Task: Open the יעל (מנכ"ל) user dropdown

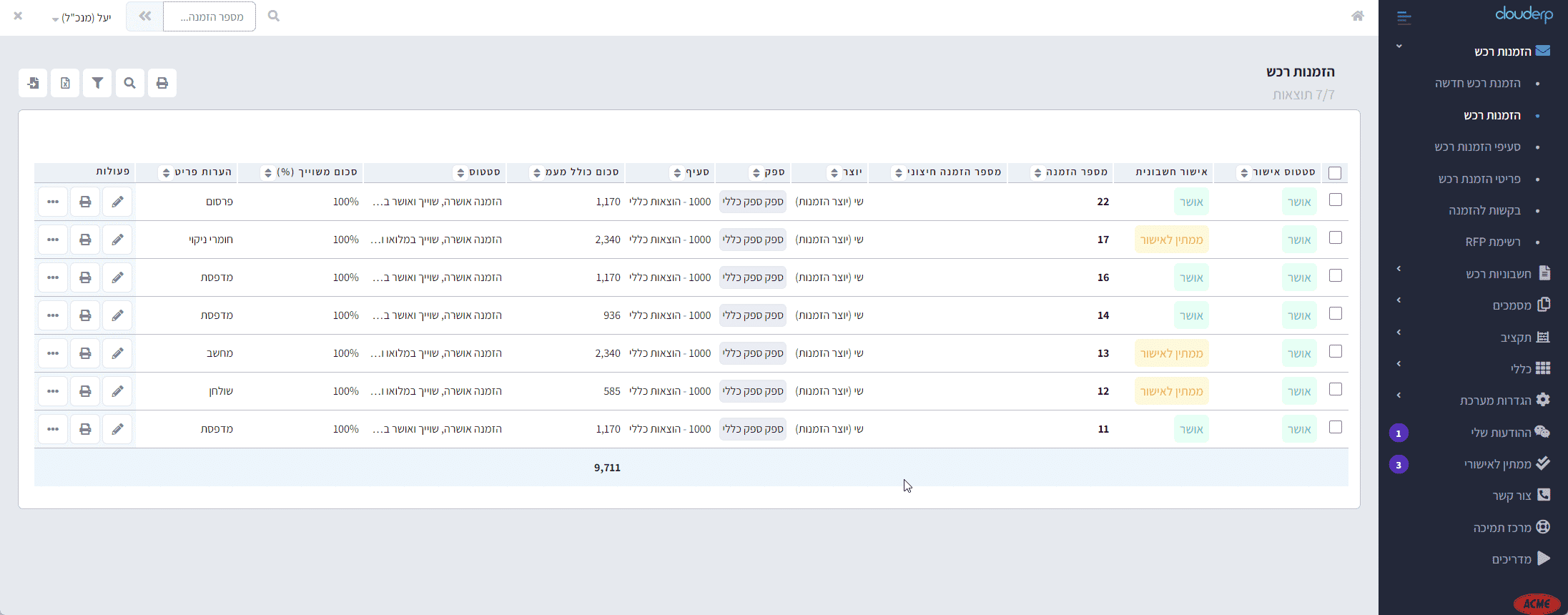Action: click(x=82, y=17)
